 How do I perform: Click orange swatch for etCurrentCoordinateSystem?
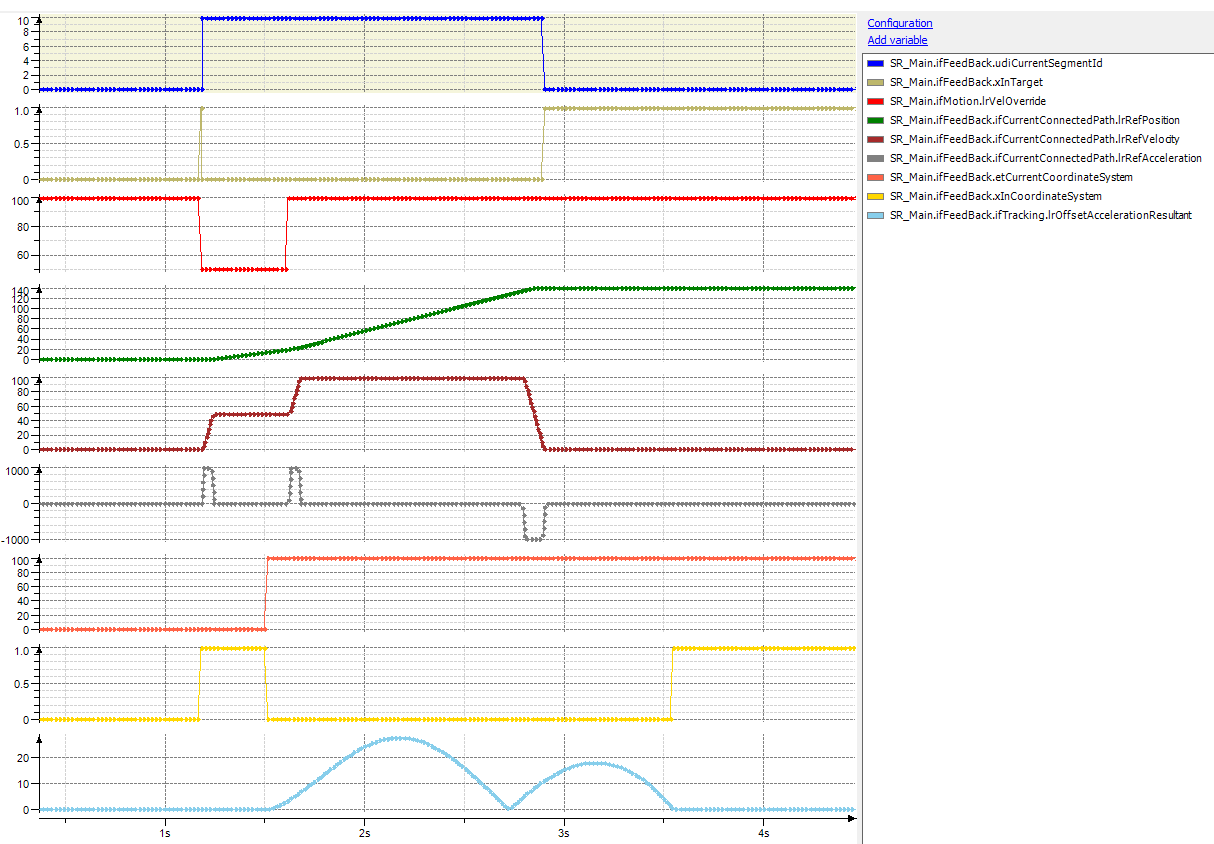875,177
